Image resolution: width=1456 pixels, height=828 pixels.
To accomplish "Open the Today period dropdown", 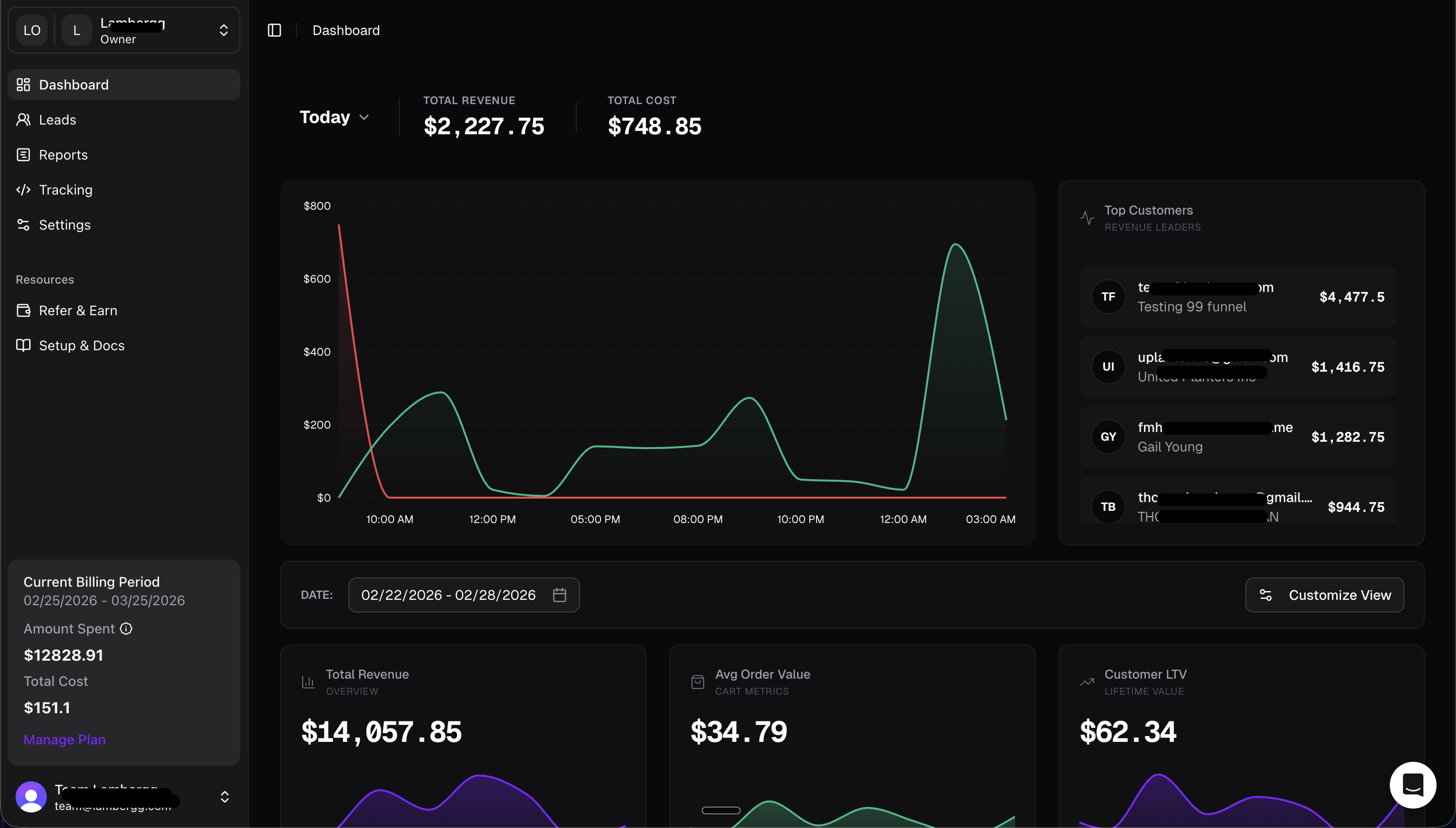I will pyautogui.click(x=334, y=117).
